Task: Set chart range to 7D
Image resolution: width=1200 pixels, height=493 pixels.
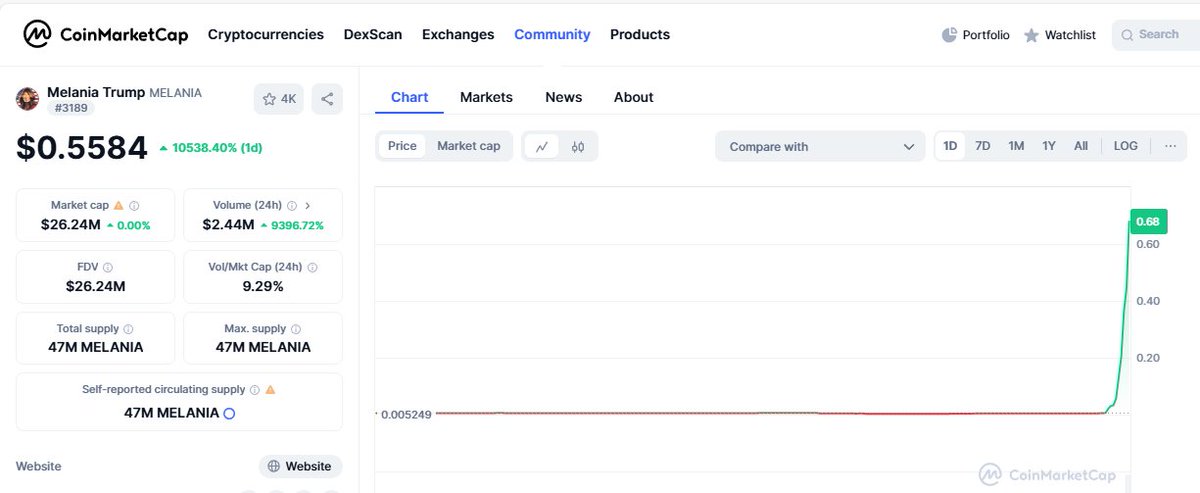Action: pos(983,146)
